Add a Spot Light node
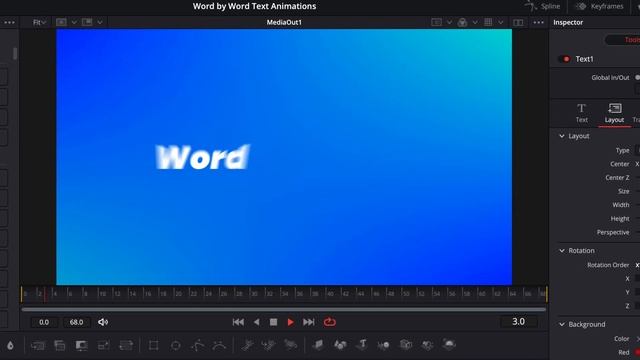Viewport: 640px width, 360px height. 427,345
